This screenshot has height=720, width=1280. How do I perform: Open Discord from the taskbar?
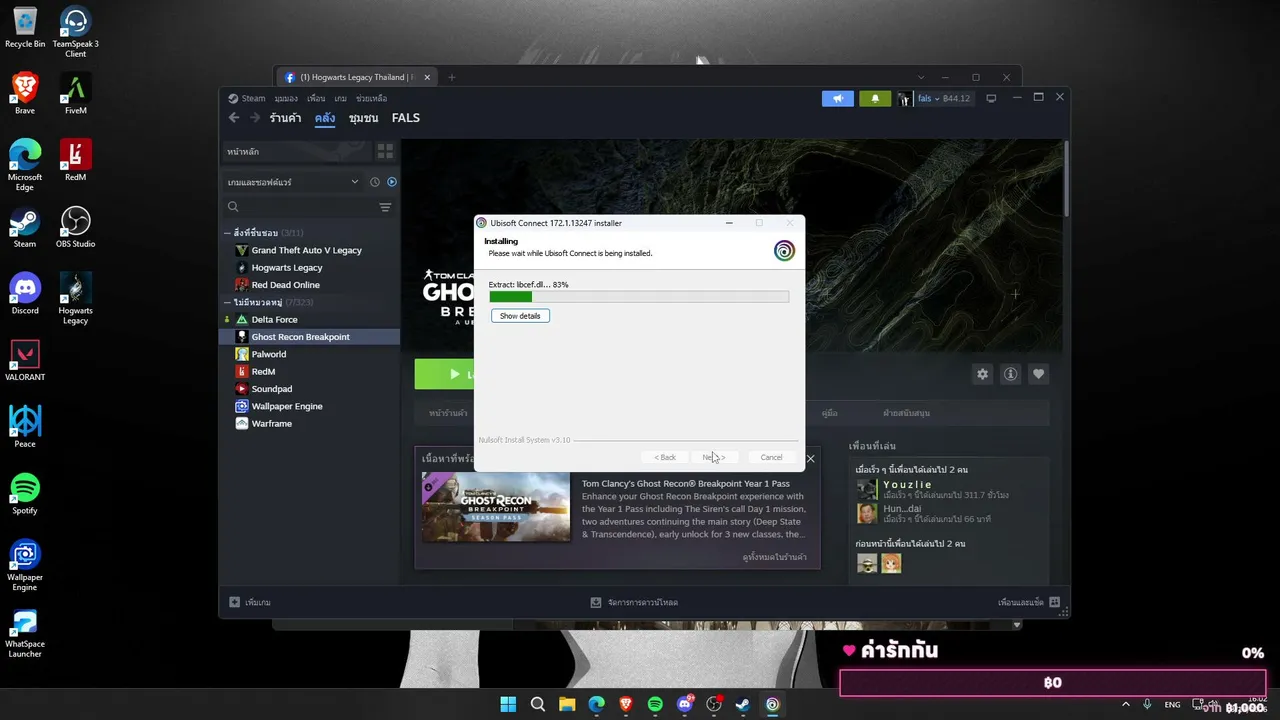685,704
